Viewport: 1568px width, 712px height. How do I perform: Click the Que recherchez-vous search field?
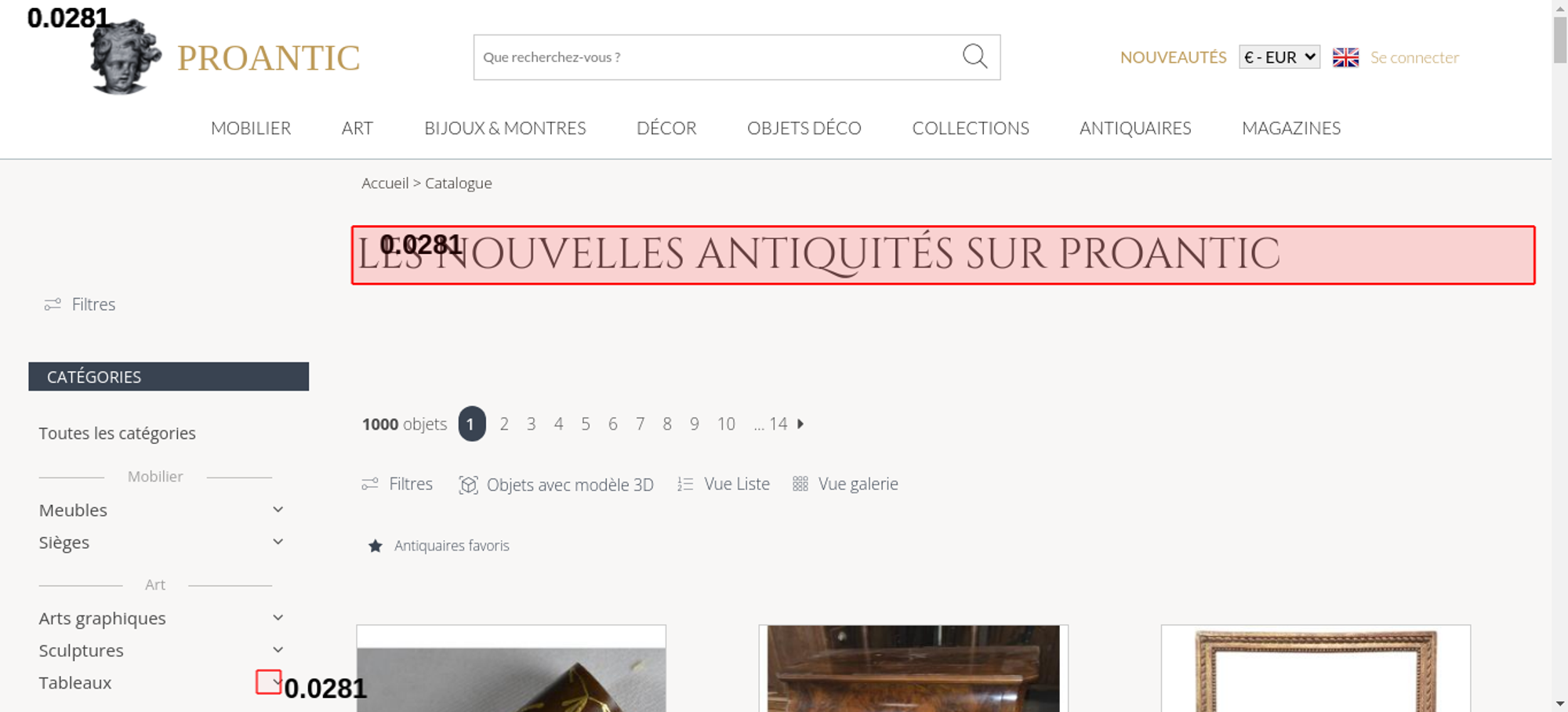(717, 57)
